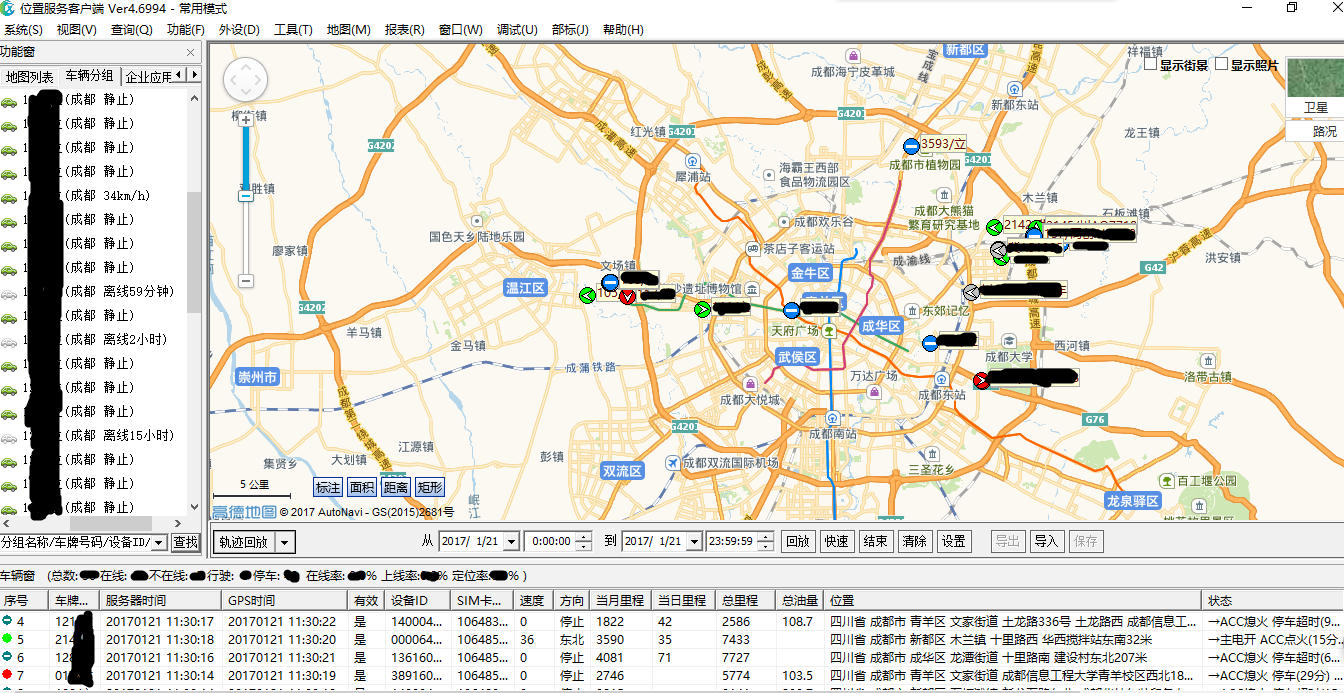1344x693 pixels.
Task: Select the 距离 distance measure tool
Action: (396, 488)
